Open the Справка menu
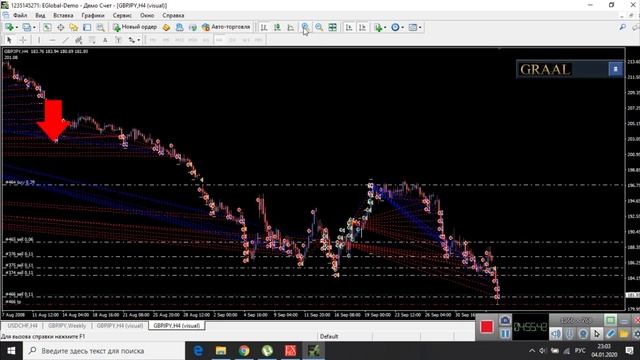This screenshot has height=360, width=640. (x=173, y=15)
